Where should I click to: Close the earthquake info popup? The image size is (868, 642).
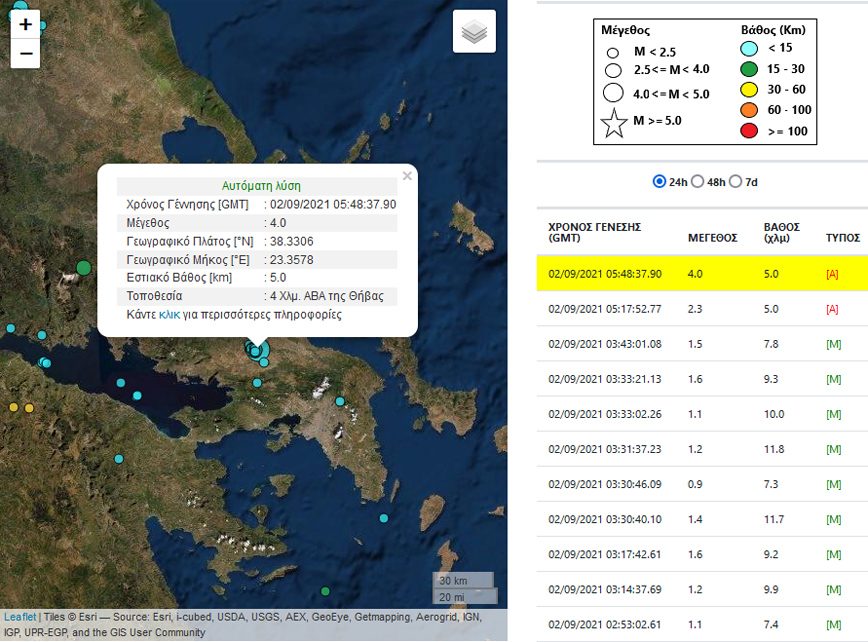pyautogui.click(x=406, y=176)
